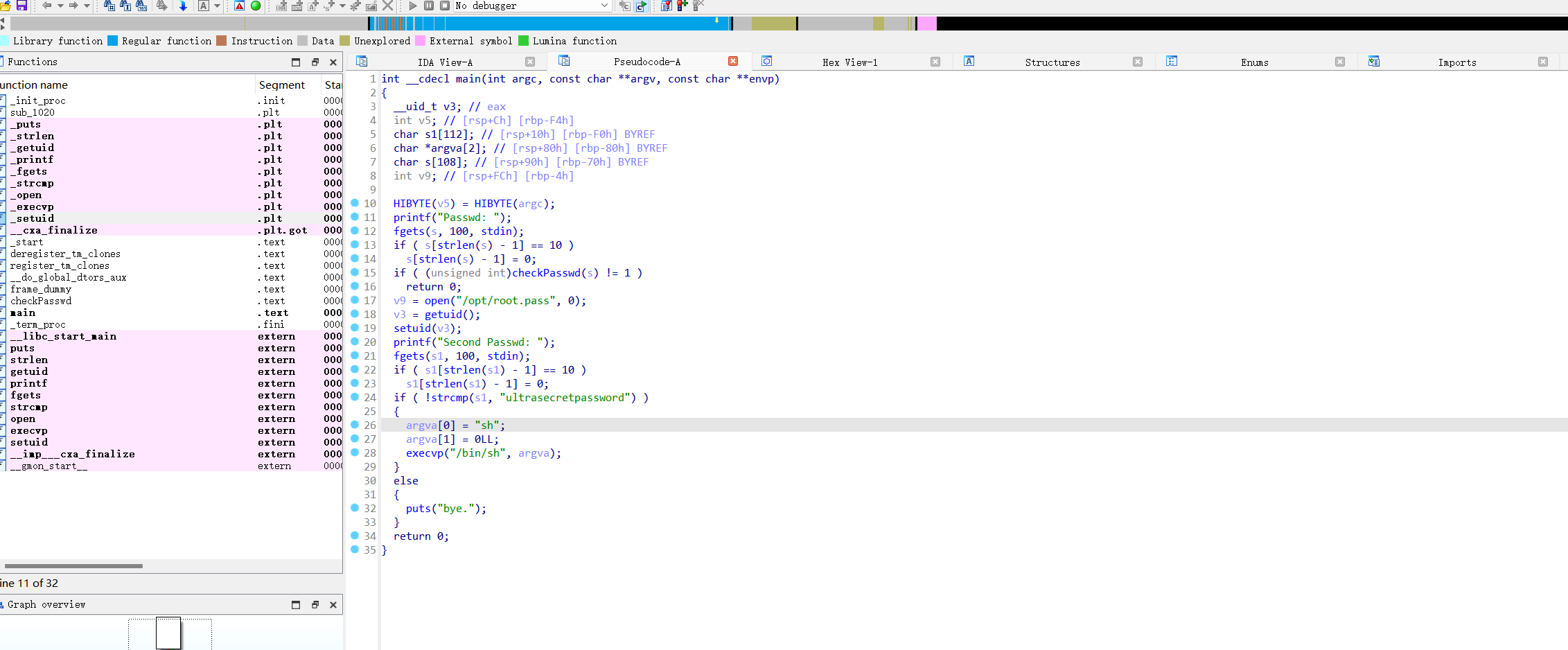Screen dimensions: 1568x650
Task: Click the boxed letter A toolbar icon
Action: pos(203,6)
